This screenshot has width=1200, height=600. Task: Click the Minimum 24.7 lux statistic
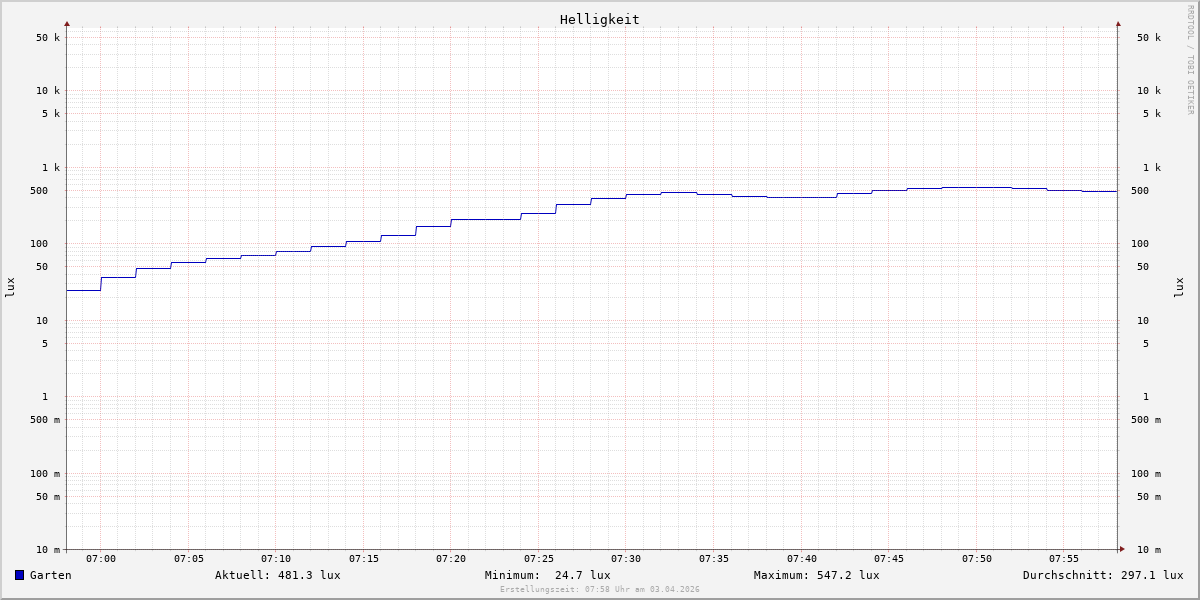click(x=547, y=575)
